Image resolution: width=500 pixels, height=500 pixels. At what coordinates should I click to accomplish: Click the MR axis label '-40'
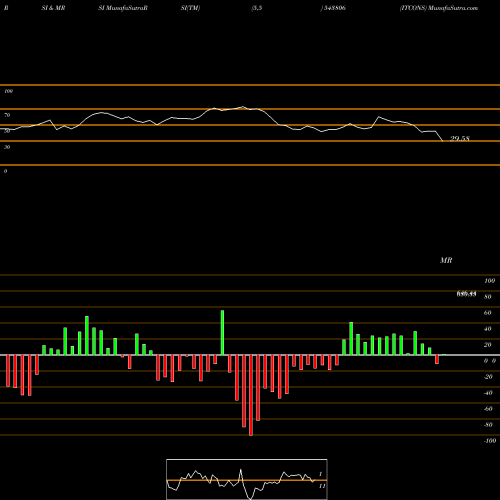pyautogui.click(x=488, y=393)
